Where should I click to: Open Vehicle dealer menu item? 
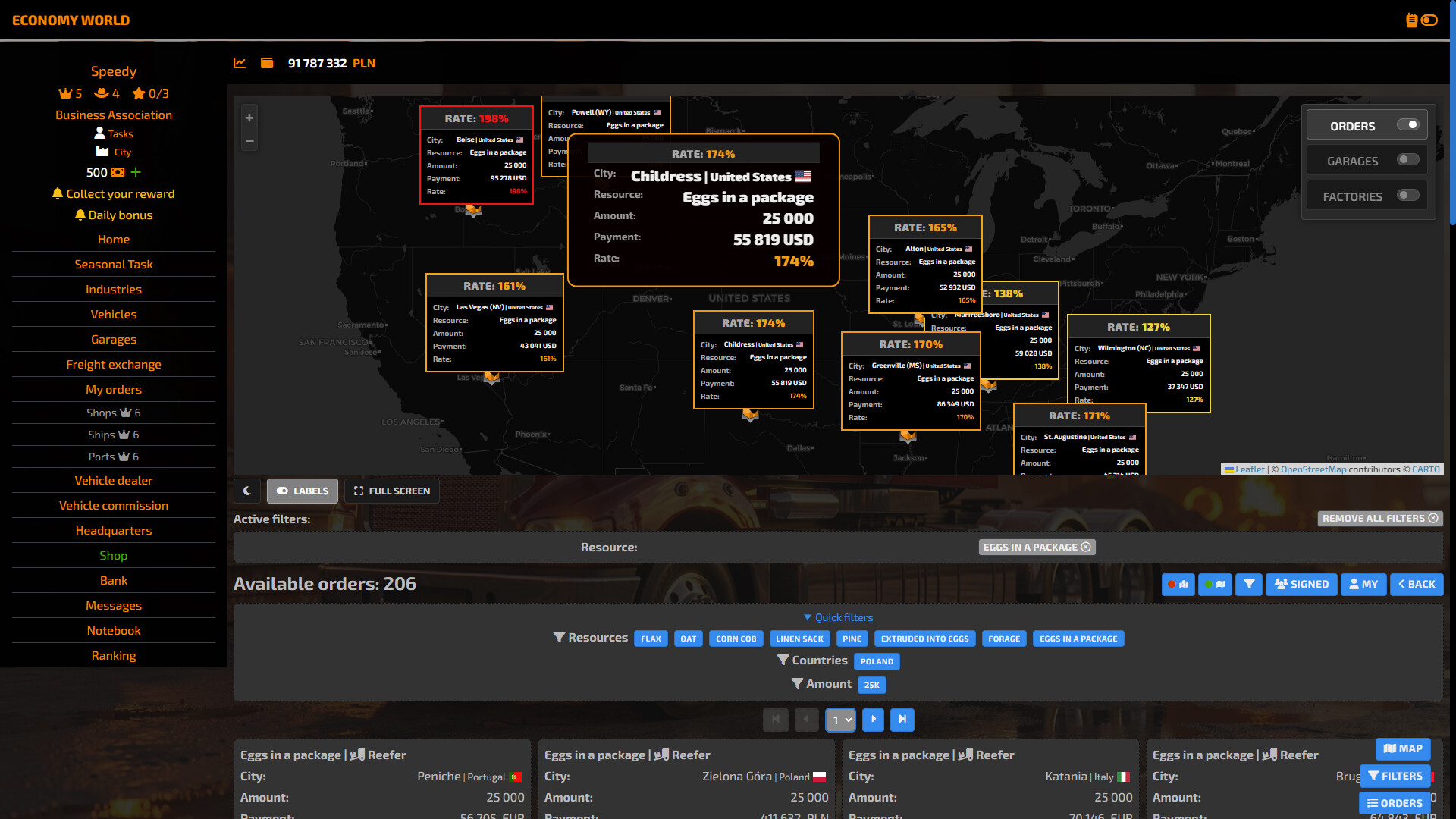(x=114, y=481)
